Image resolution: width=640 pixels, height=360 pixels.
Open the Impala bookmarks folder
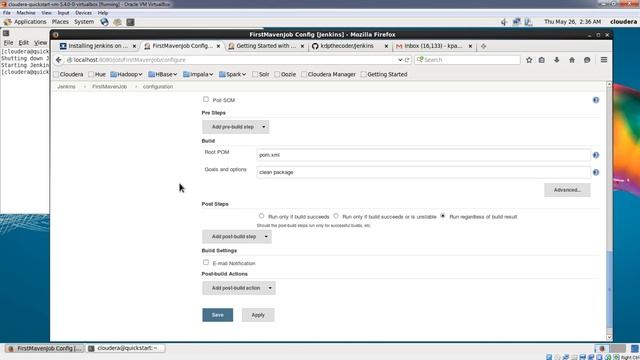198,74
